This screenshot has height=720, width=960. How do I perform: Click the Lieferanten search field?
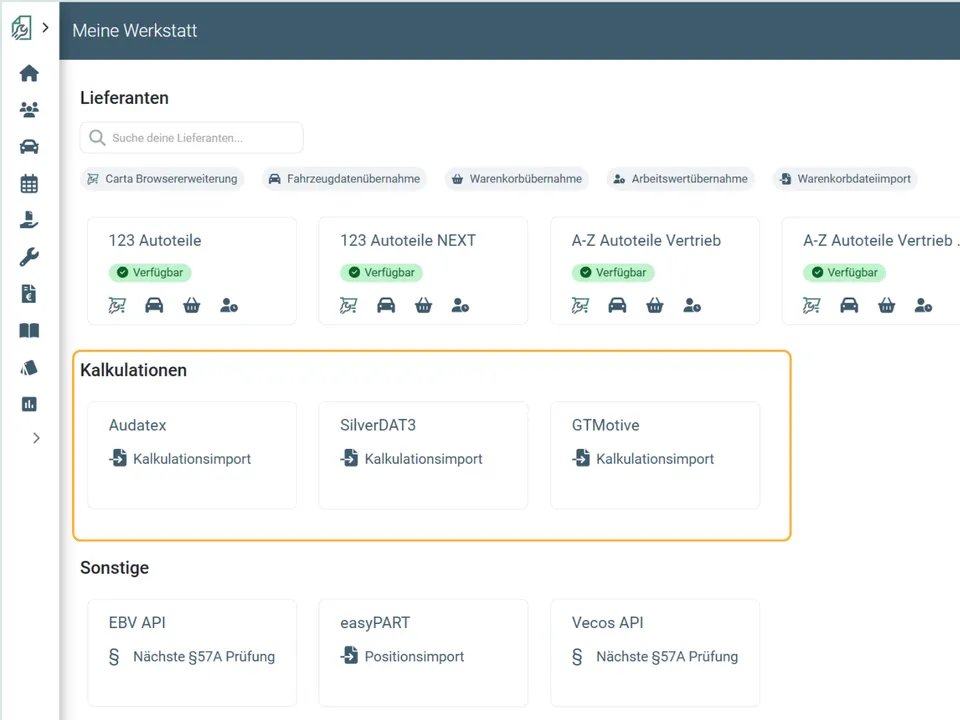(x=192, y=138)
